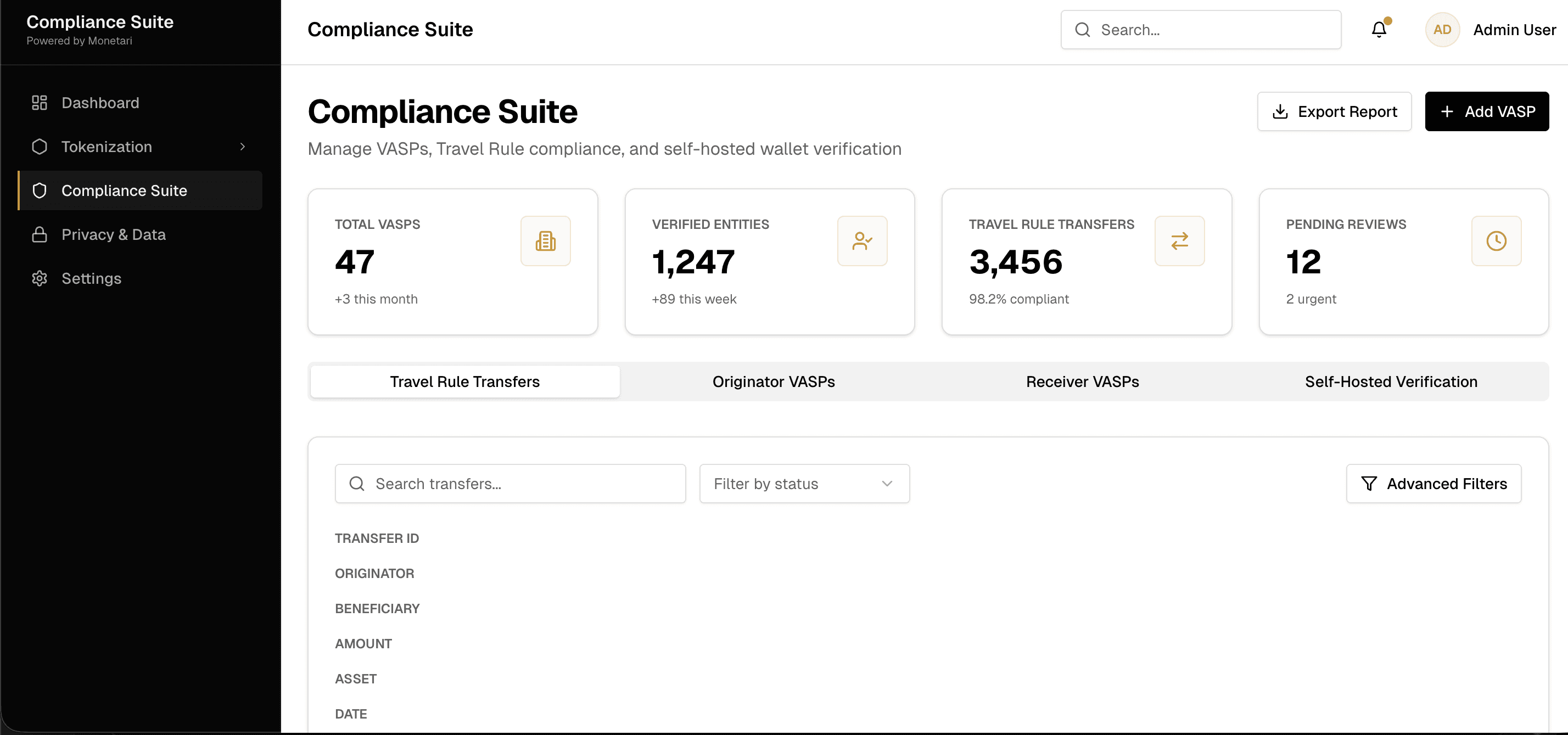
Task: Click the Add VASP button
Action: pyautogui.click(x=1486, y=111)
